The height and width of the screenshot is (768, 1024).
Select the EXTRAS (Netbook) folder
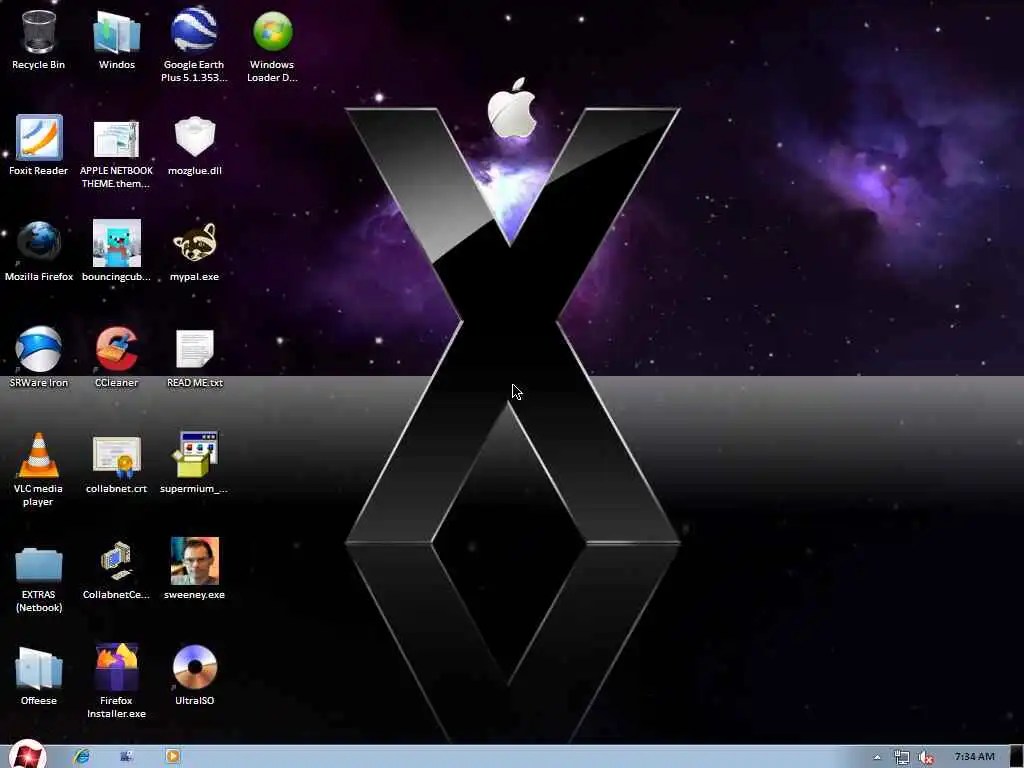[x=39, y=564]
